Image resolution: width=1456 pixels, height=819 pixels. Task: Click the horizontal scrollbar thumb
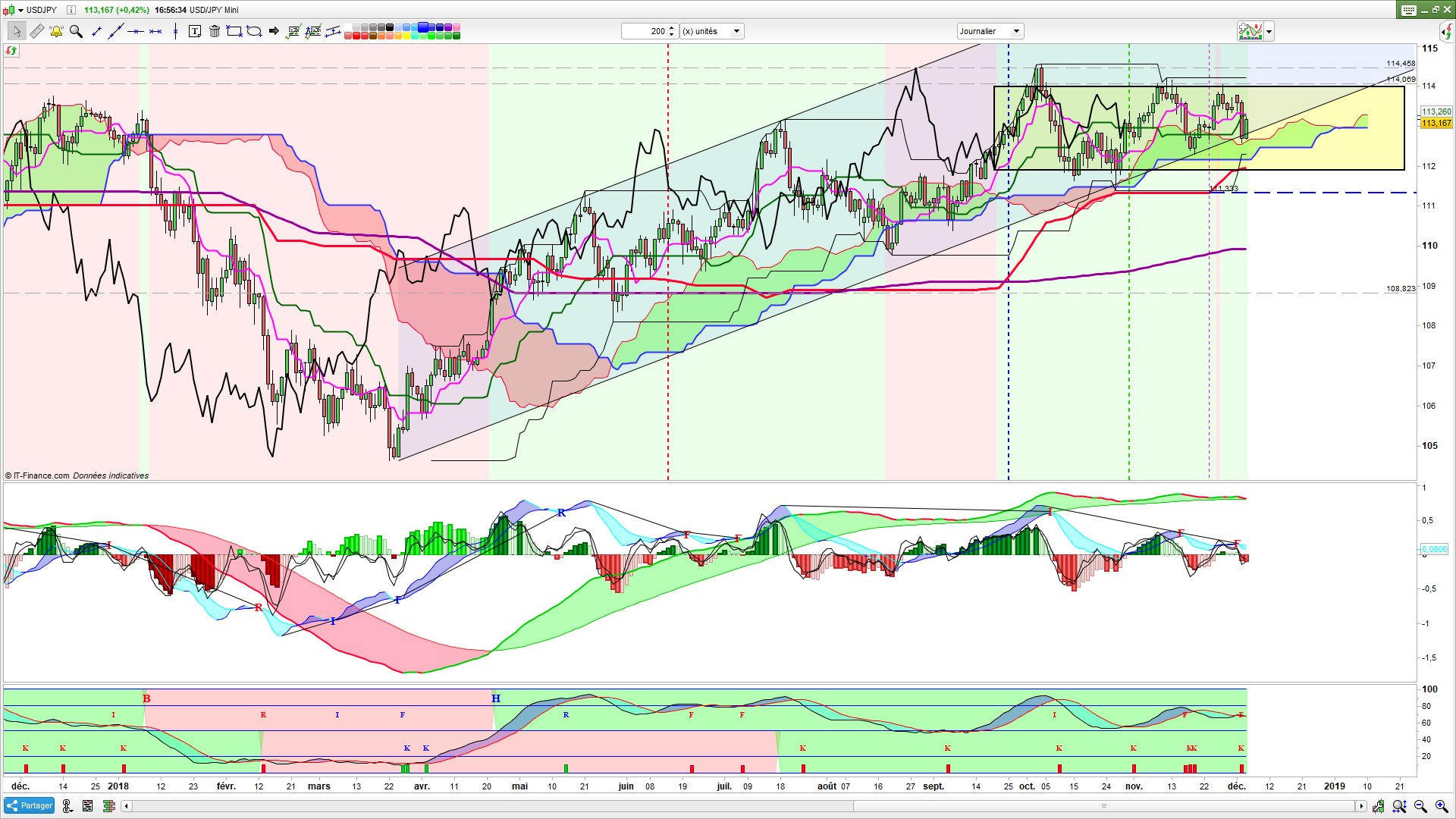click(1104, 806)
